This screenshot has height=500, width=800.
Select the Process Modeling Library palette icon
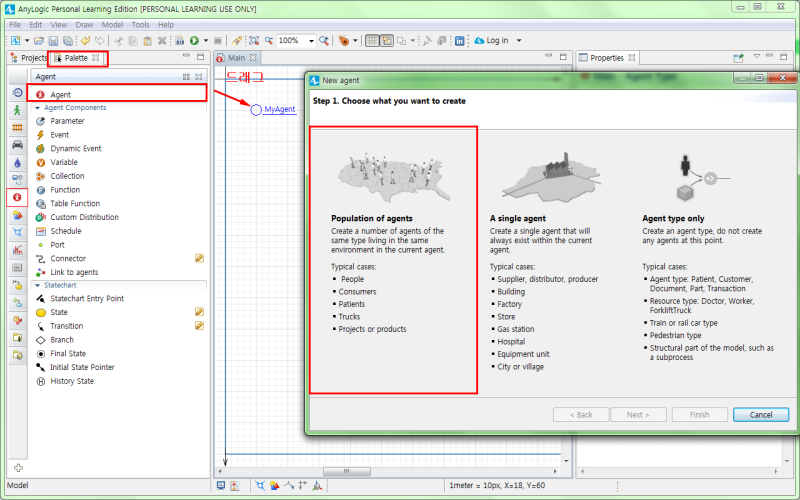(17, 93)
